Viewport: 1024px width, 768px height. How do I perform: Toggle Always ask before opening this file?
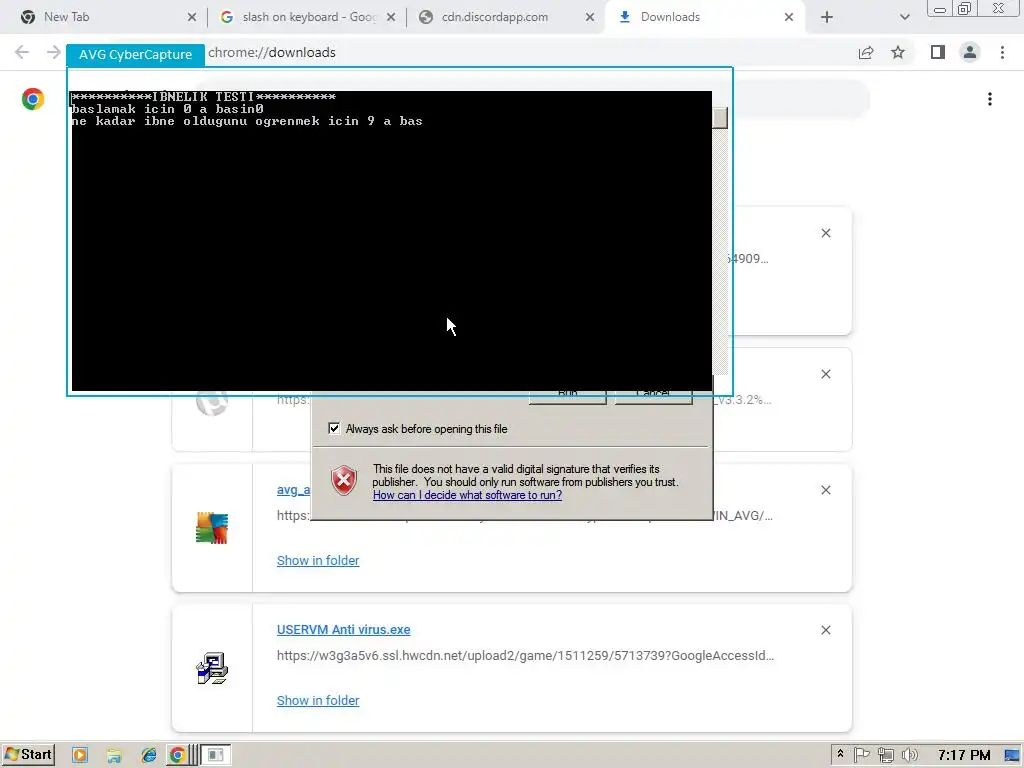click(x=334, y=428)
